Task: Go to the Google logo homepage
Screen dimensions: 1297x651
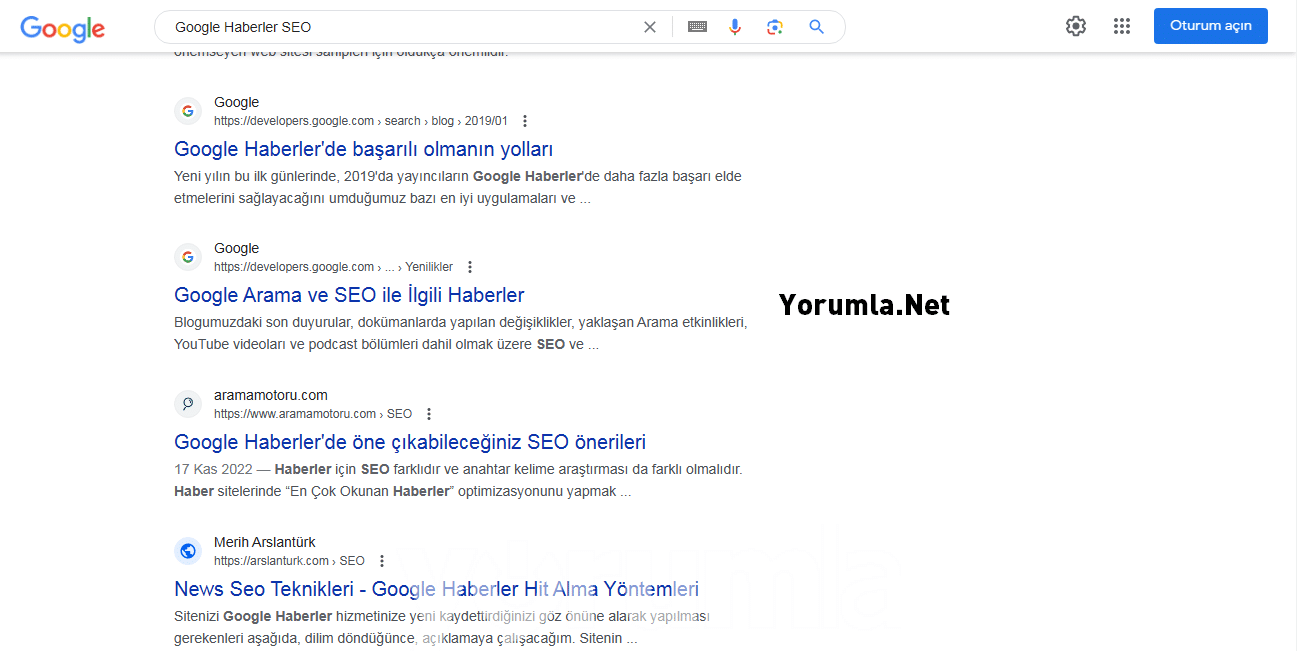Action: (62, 28)
